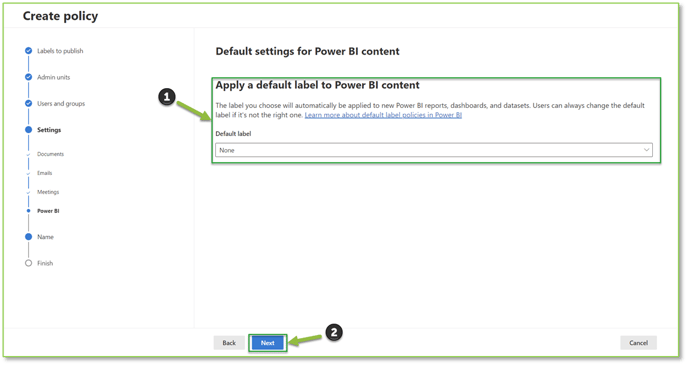
Task: Select the Power BI sub-step label
Action: pos(48,211)
